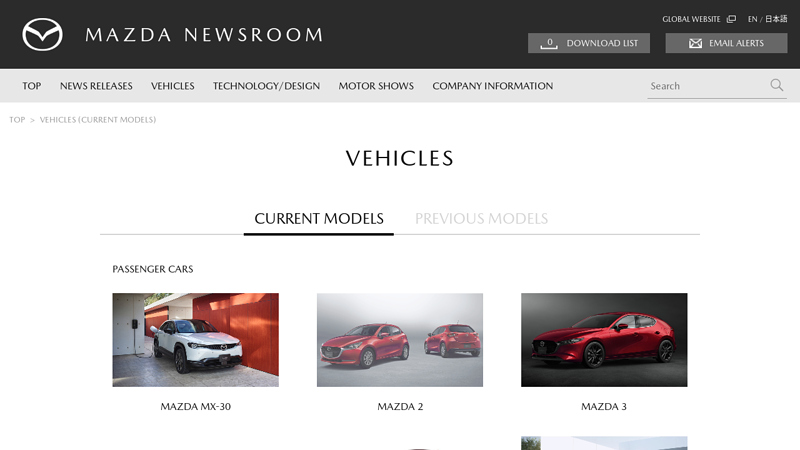The image size is (800, 450).
Task: Select the Current Models tab
Action: (319, 219)
